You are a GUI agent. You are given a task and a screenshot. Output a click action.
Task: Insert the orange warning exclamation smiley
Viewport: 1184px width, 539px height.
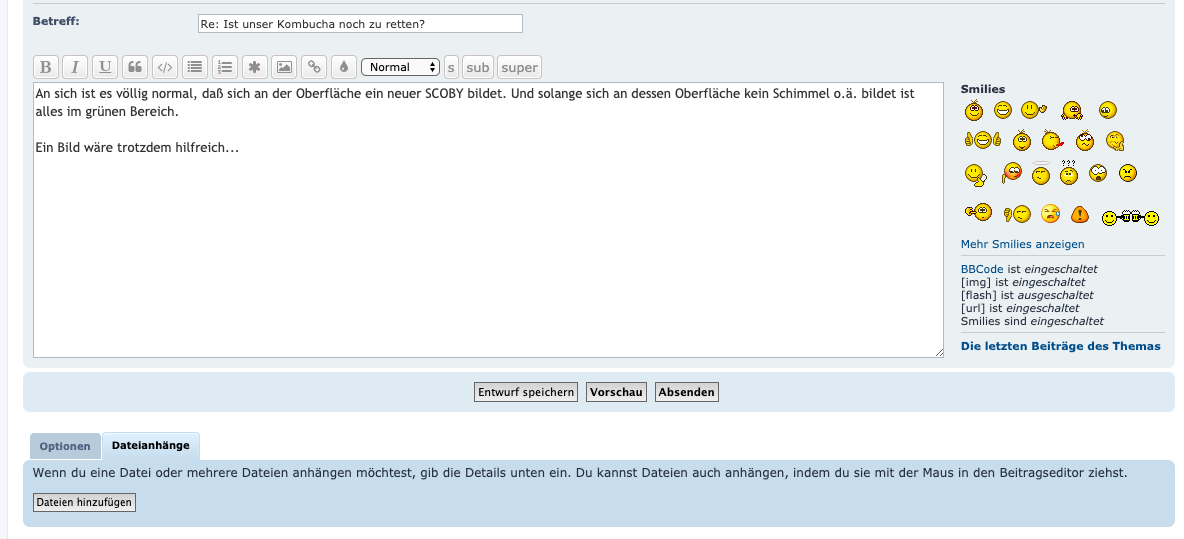click(x=1080, y=214)
